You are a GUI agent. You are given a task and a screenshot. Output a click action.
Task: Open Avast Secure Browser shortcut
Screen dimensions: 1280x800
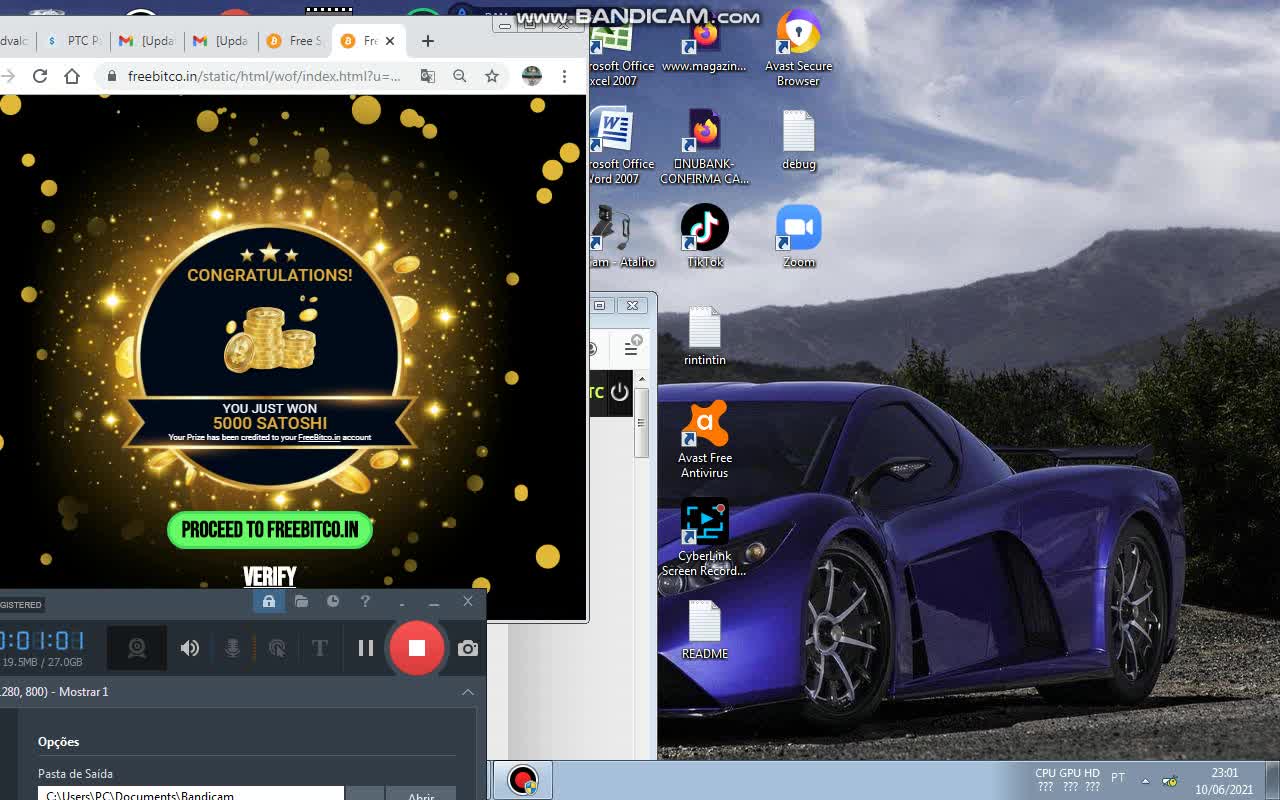(798, 48)
